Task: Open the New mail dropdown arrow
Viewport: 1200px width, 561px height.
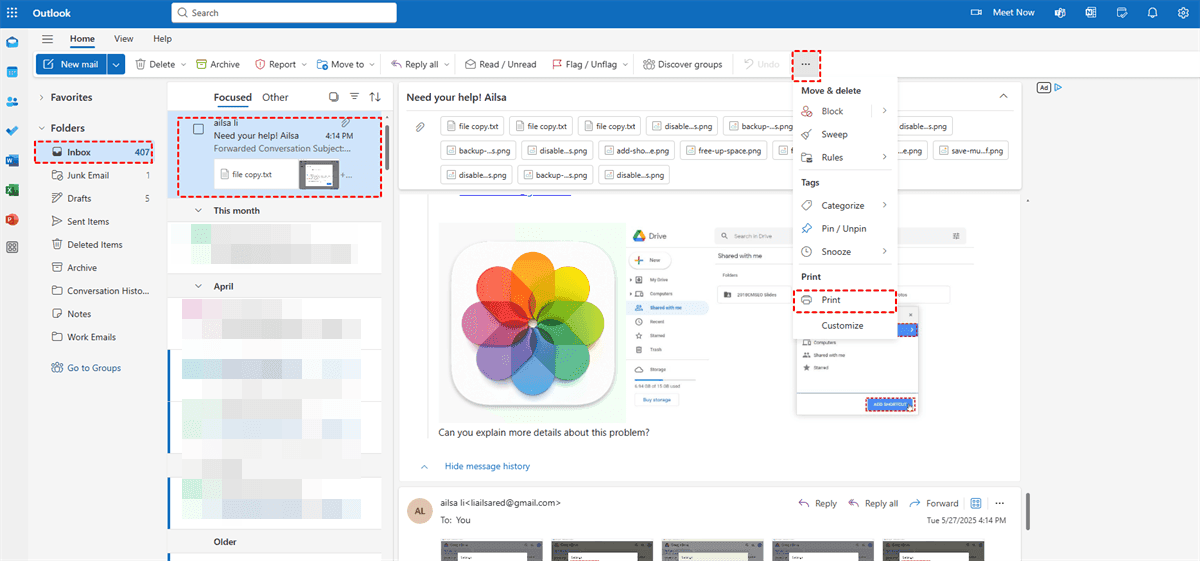Action: tap(117, 64)
